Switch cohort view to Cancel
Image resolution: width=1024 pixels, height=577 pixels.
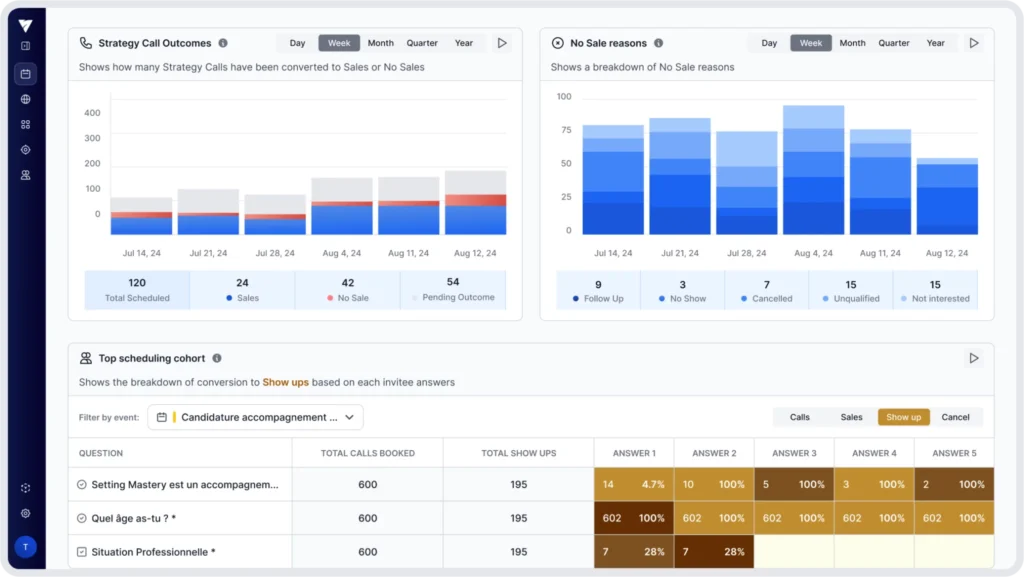[955, 417]
